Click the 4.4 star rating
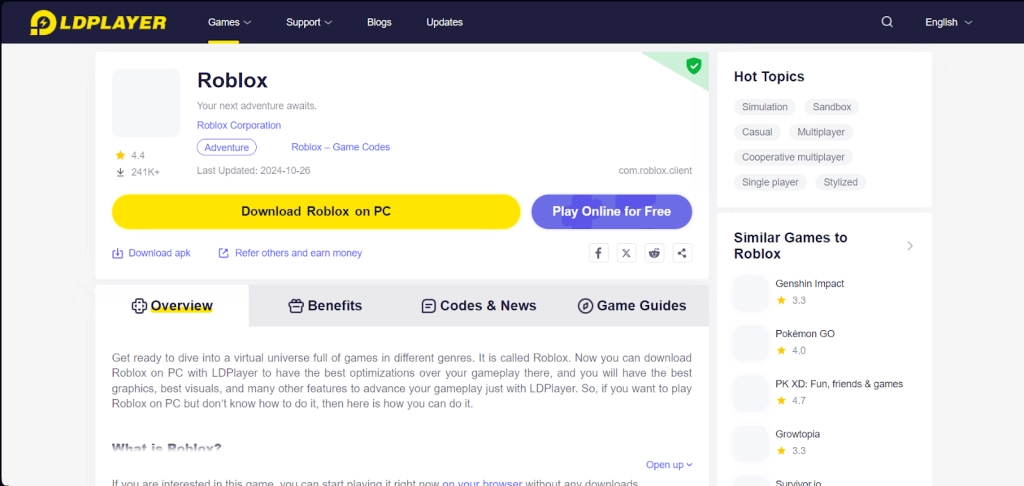The height and width of the screenshot is (486, 1024). [130, 155]
